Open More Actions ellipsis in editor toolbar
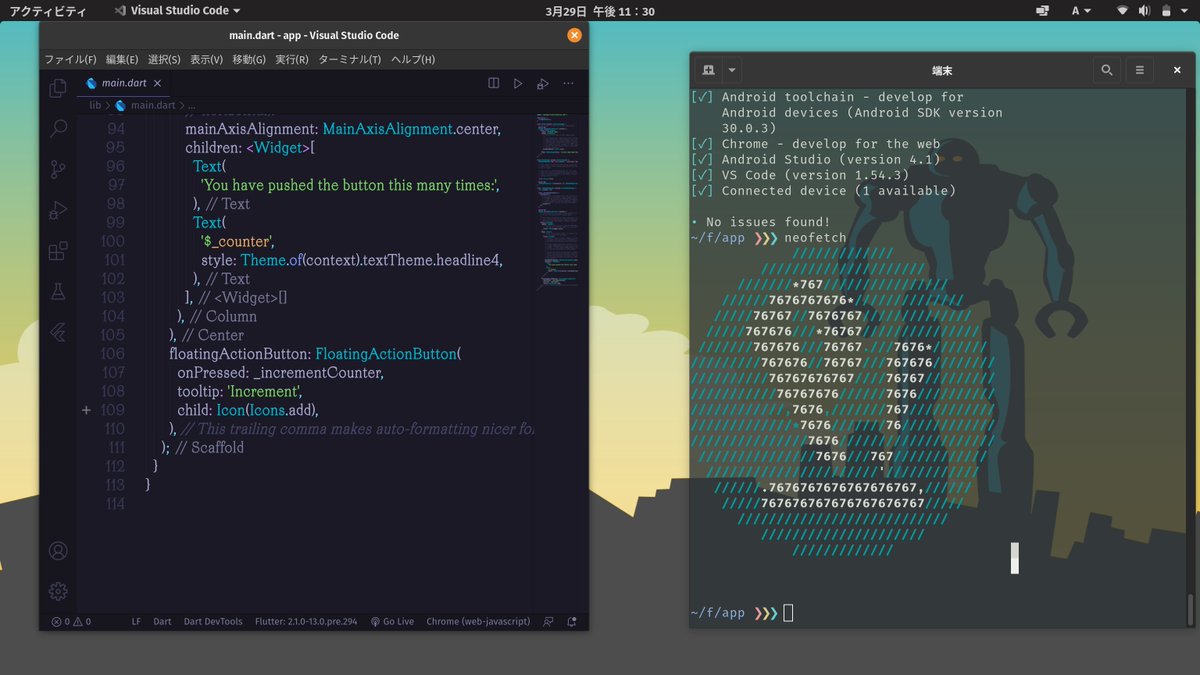 [568, 84]
